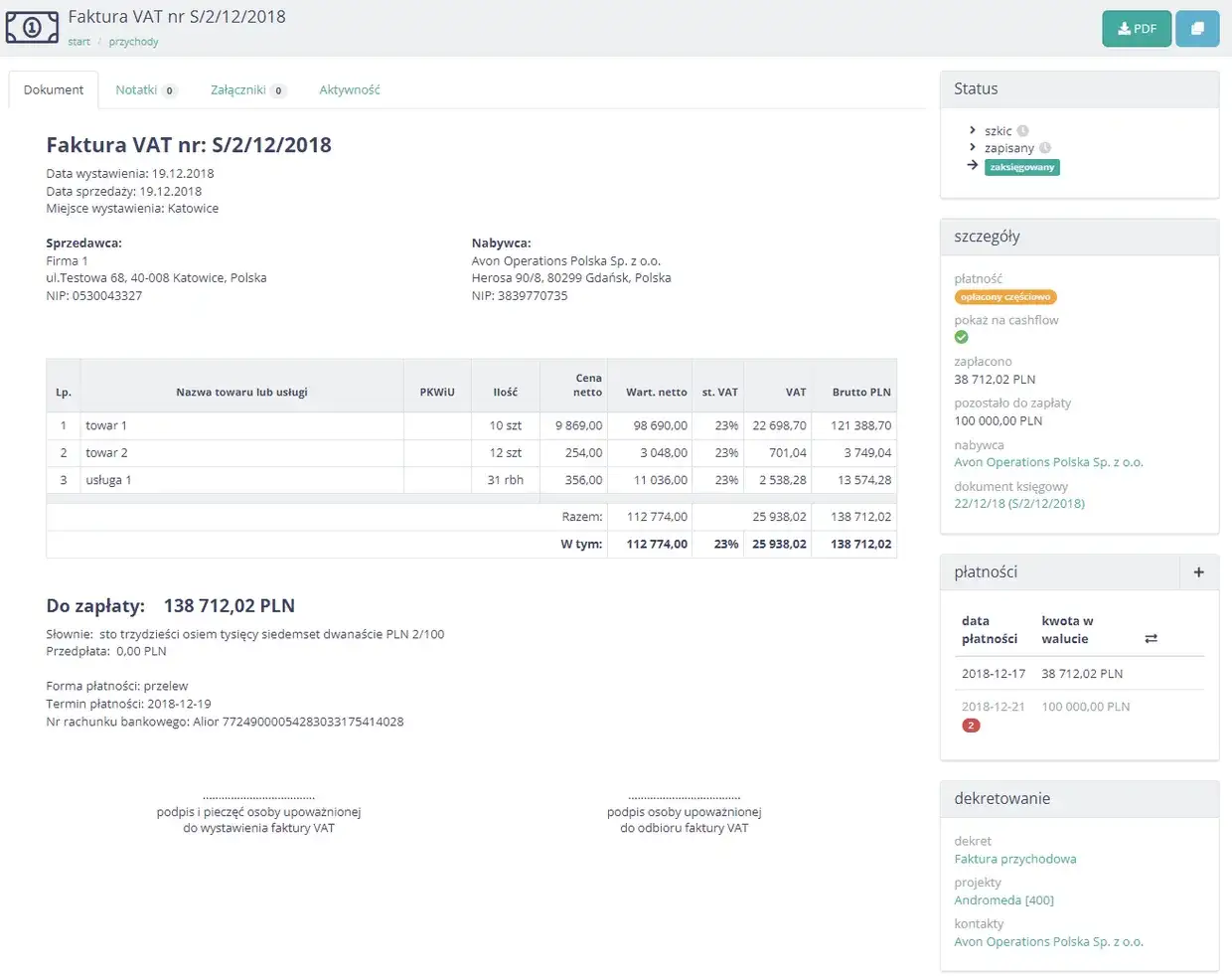The image size is (1232, 976).
Task: Click the red badge with number 2
Action: tap(971, 726)
